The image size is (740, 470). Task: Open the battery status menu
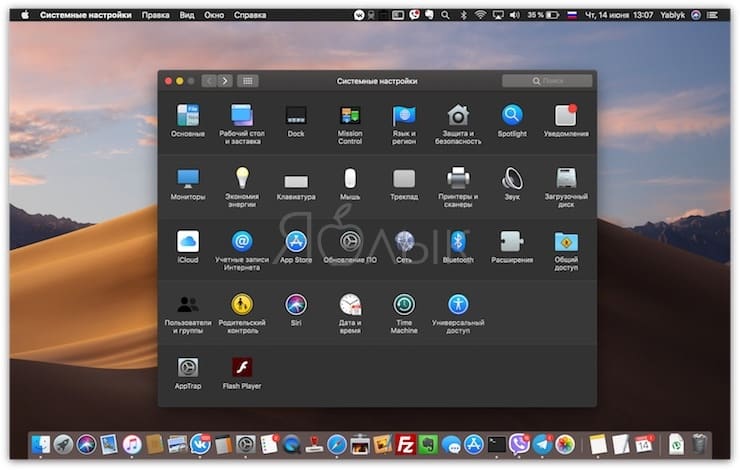pos(543,15)
